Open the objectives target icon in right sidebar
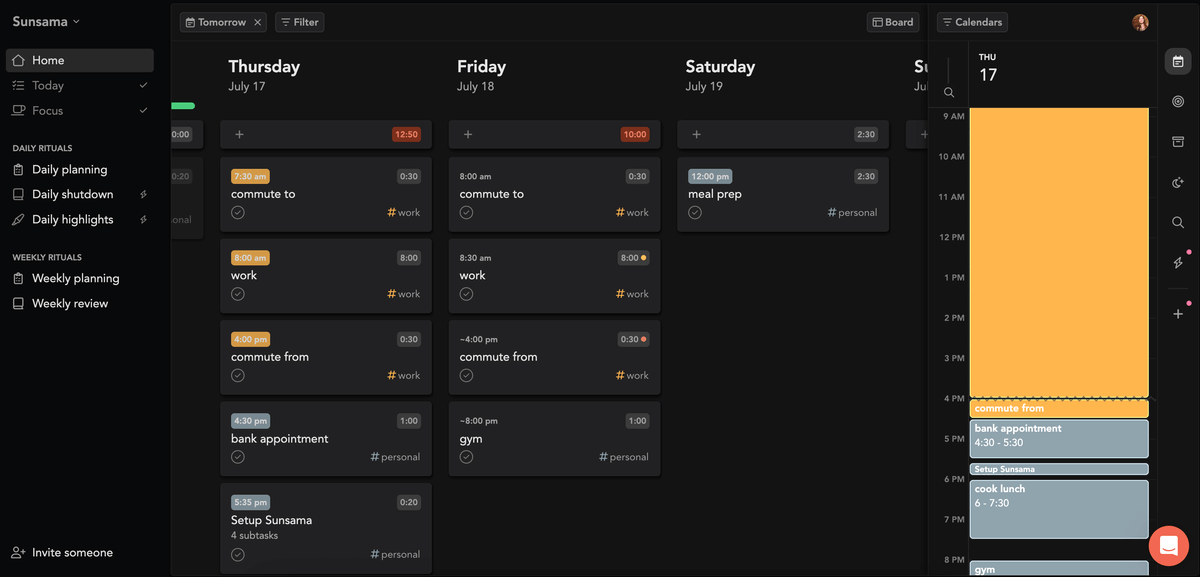 click(1178, 102)
